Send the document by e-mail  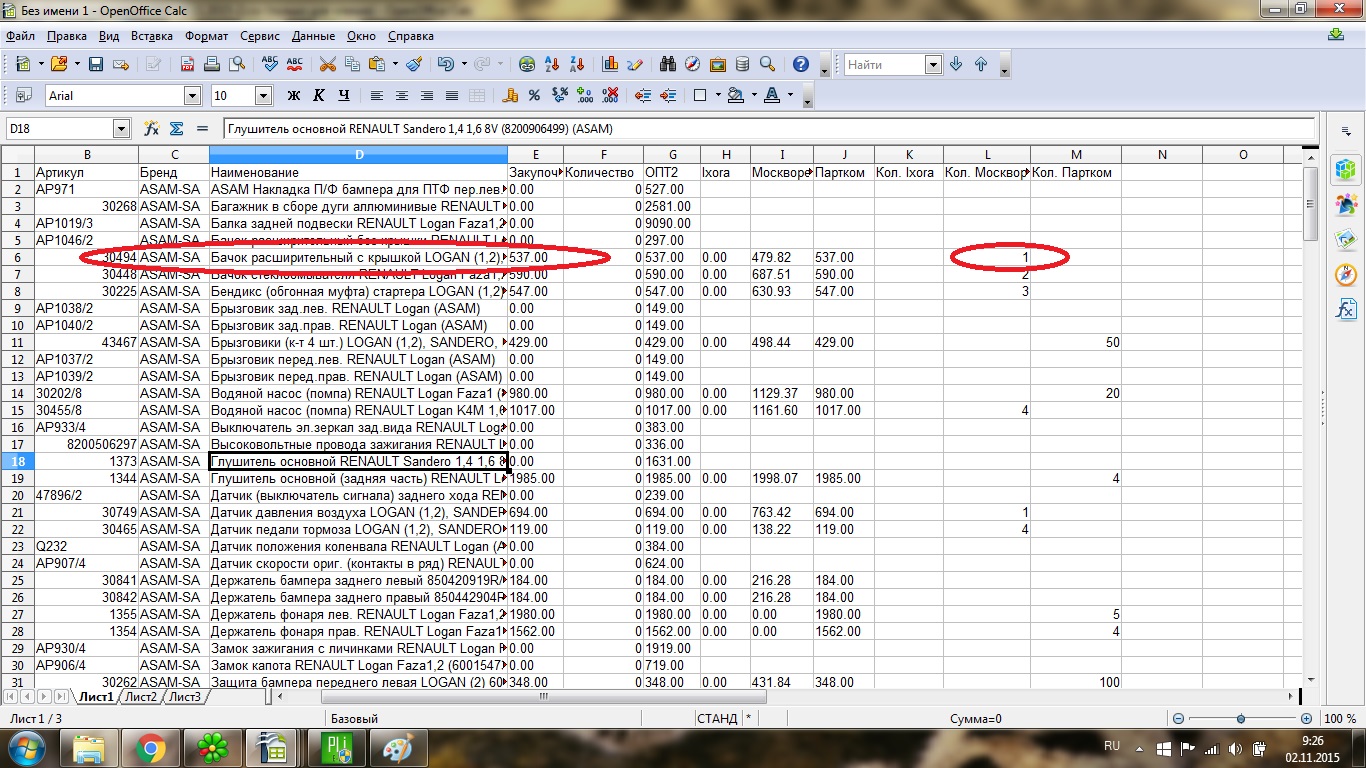click(x=121, y=64)
